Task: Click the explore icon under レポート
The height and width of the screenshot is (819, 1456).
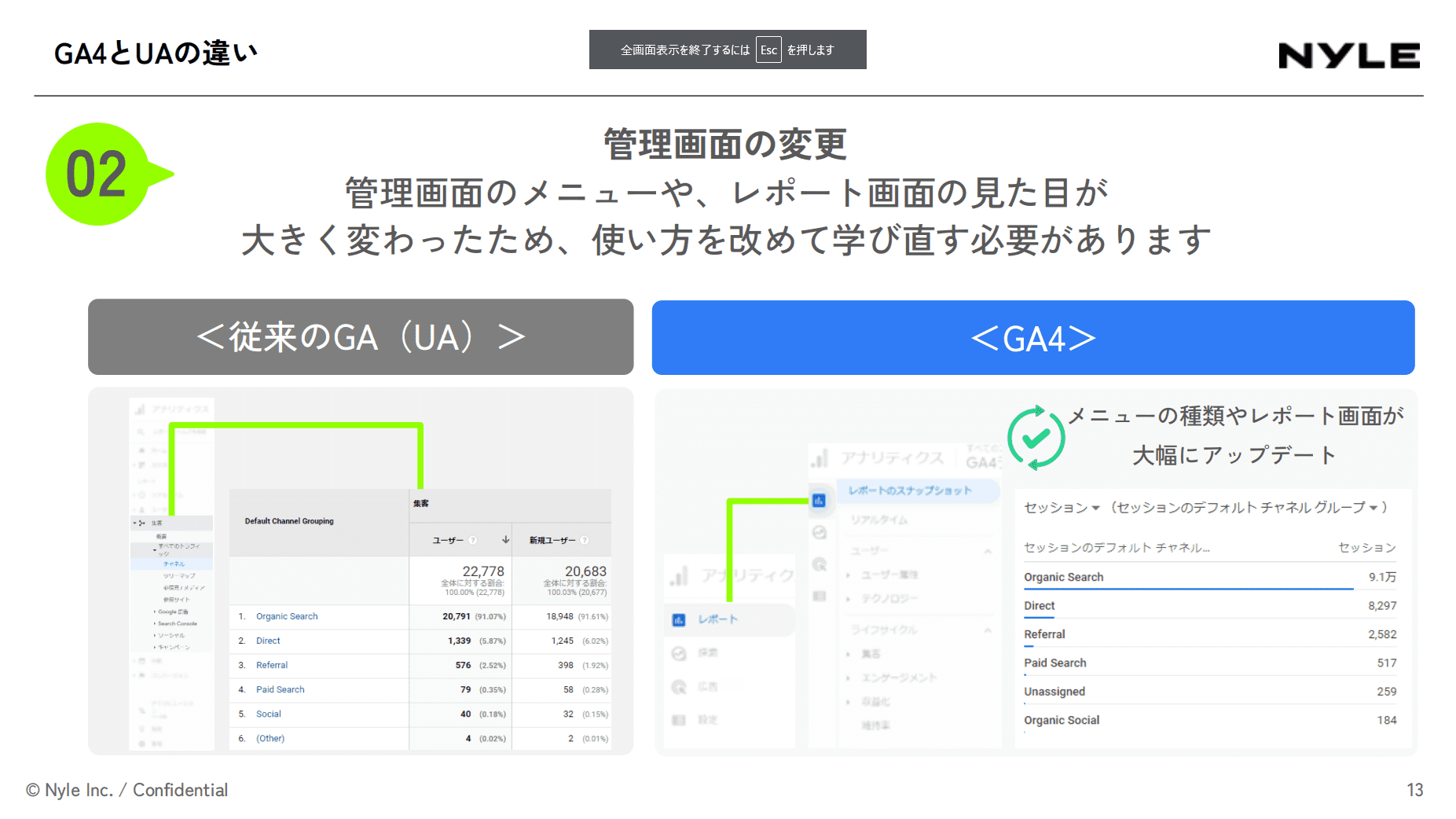Action: pos(680,653)
